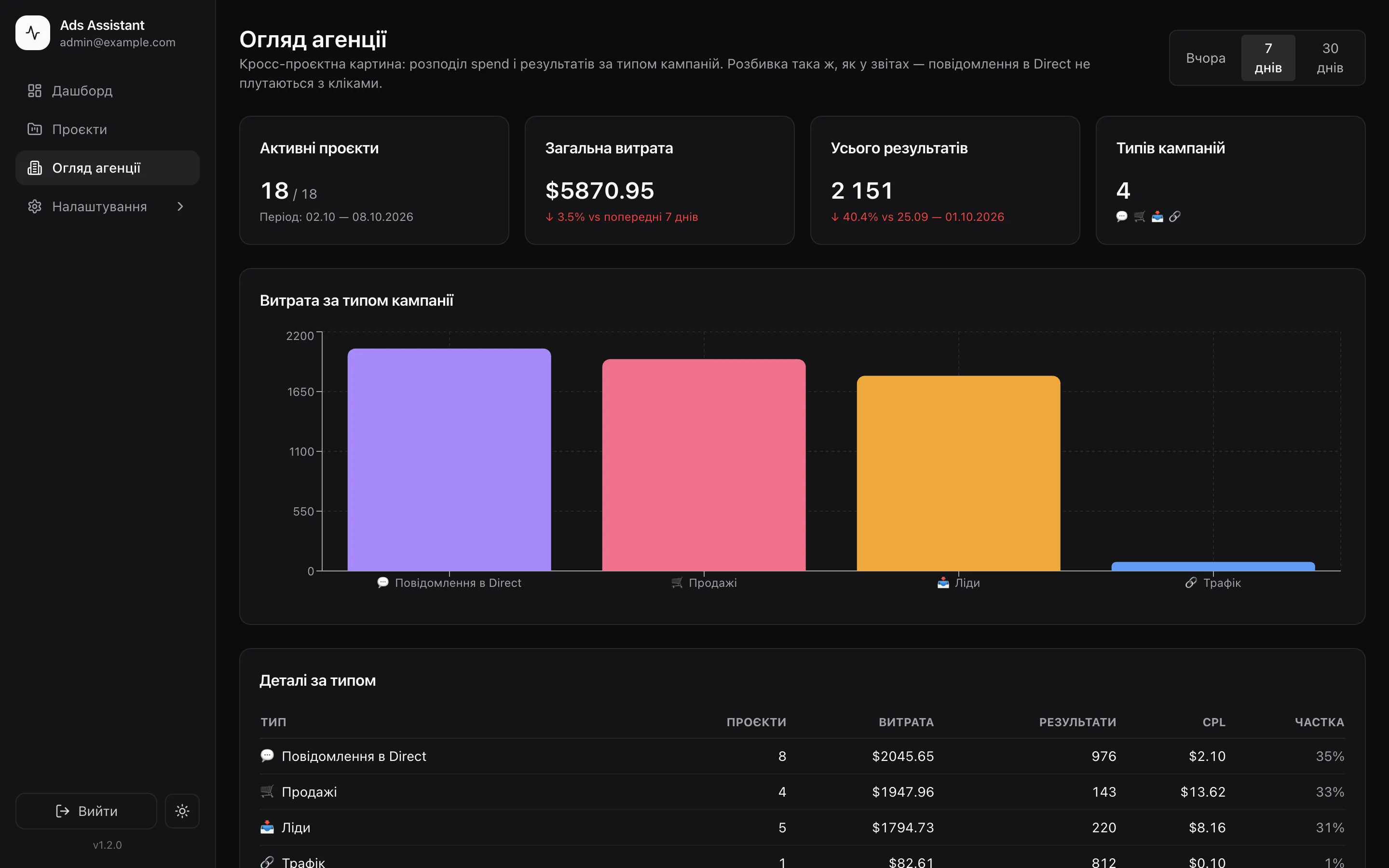Click the Ads Assistant pulse logo icon
The width and height of the screenshot is (1389, 868).
point(33,33)
